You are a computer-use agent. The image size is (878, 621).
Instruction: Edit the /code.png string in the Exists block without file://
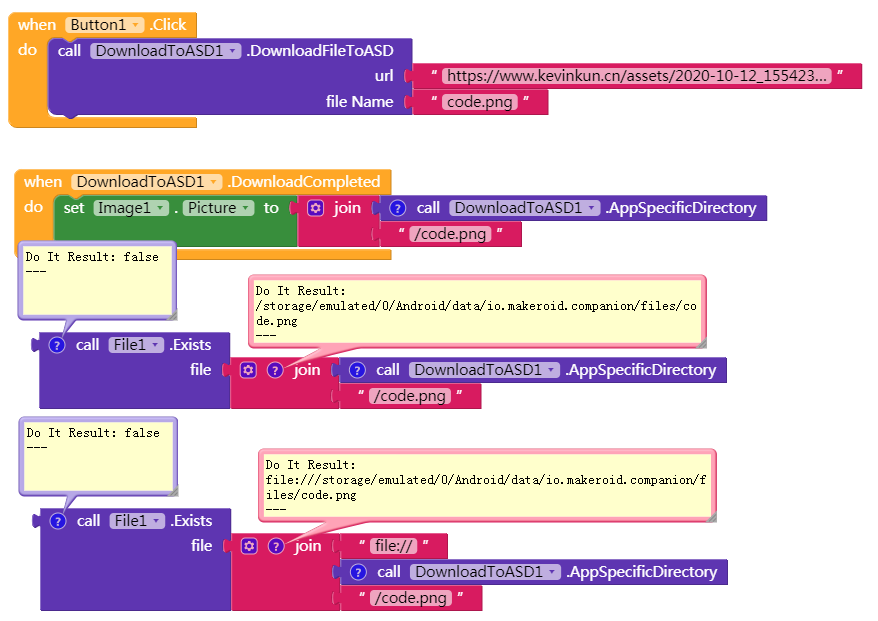pyautogui.click(x=410, y=396)
